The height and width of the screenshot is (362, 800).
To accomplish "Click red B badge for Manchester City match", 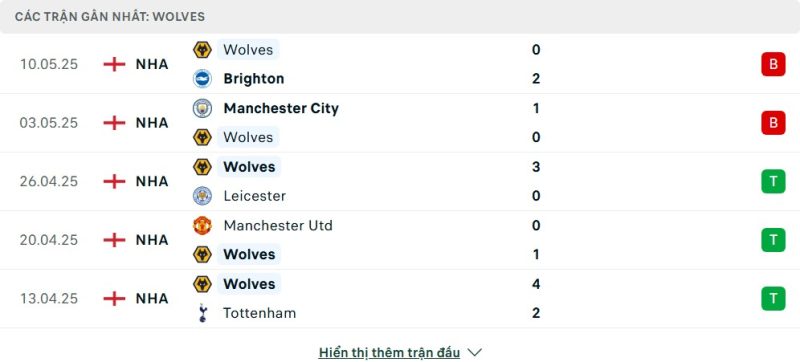I will coord(773,123).
